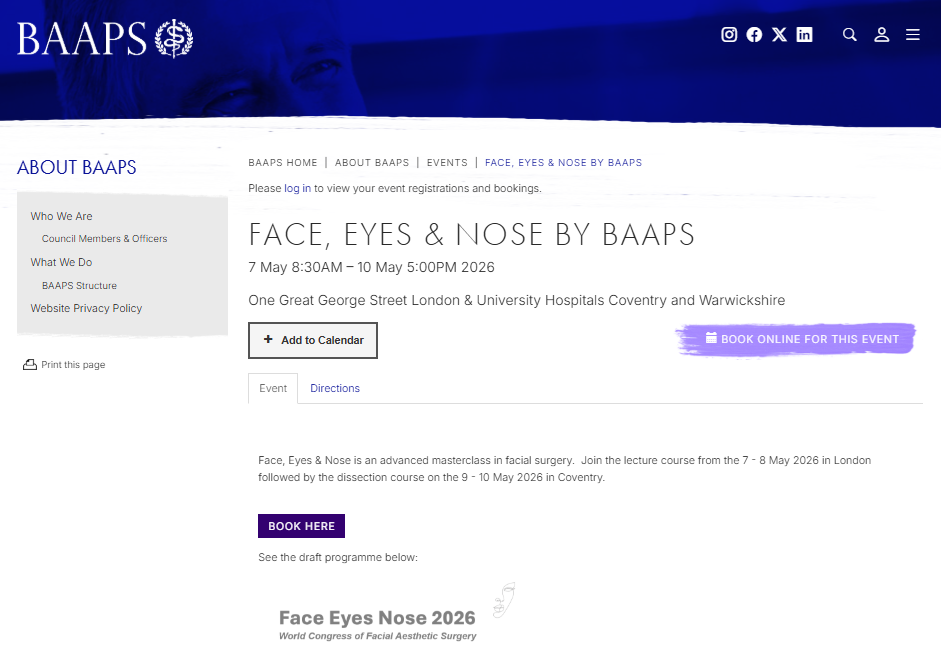
Task: Click the printer icon beside Print this page
Action: (x=30, y=365)
